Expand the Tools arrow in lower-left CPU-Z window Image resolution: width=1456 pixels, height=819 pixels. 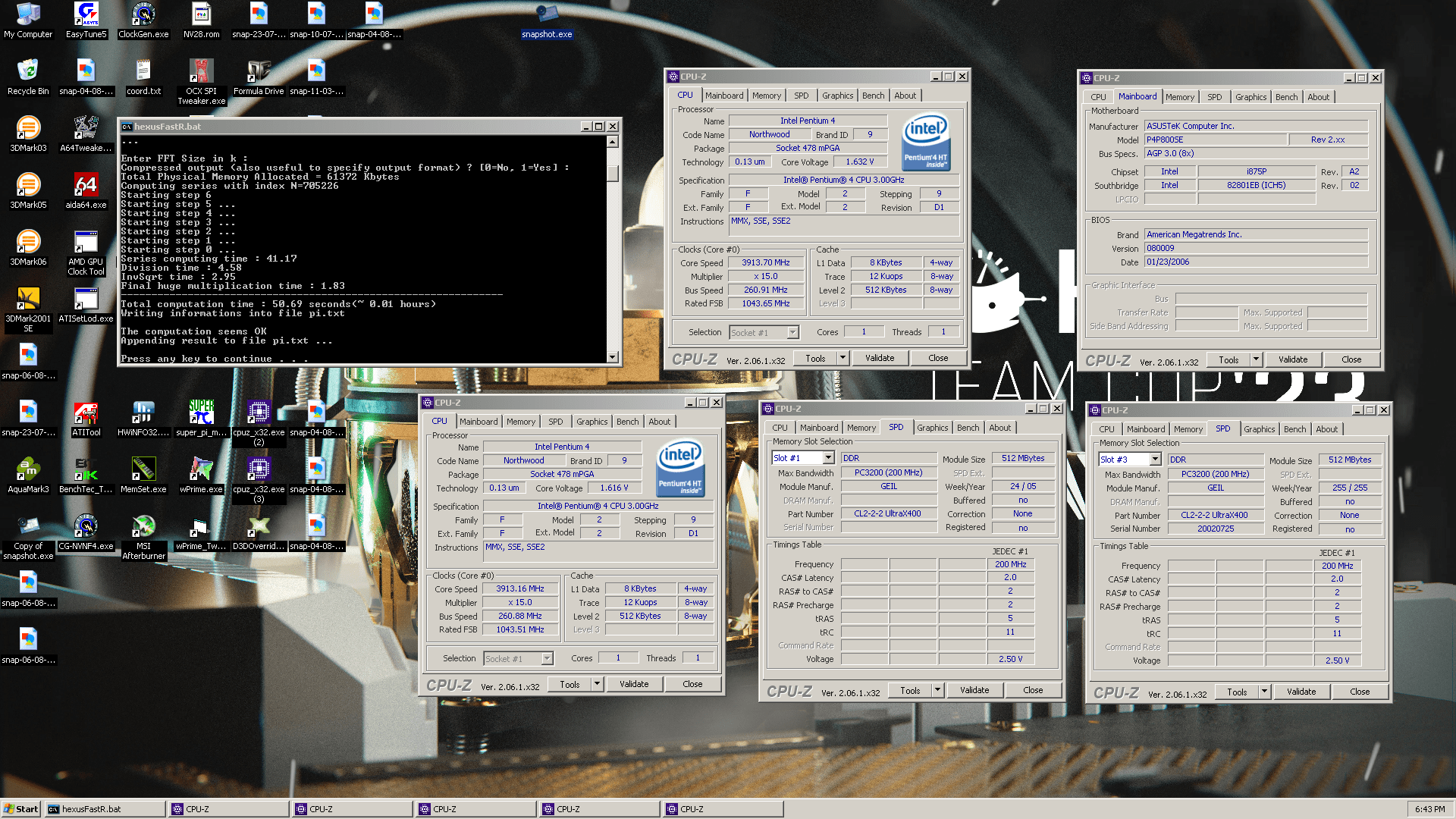click(597, 684)
